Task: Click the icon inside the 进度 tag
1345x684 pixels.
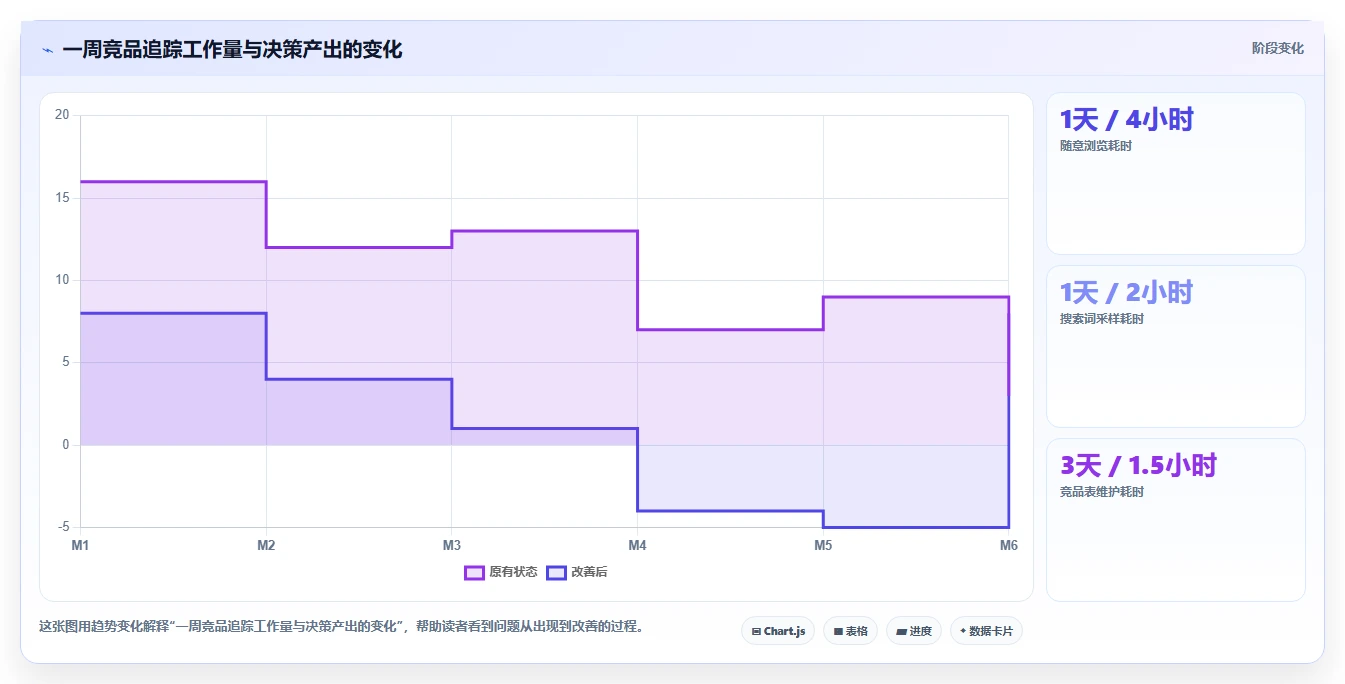Action: pyautogui.click(x=901, y=631)
